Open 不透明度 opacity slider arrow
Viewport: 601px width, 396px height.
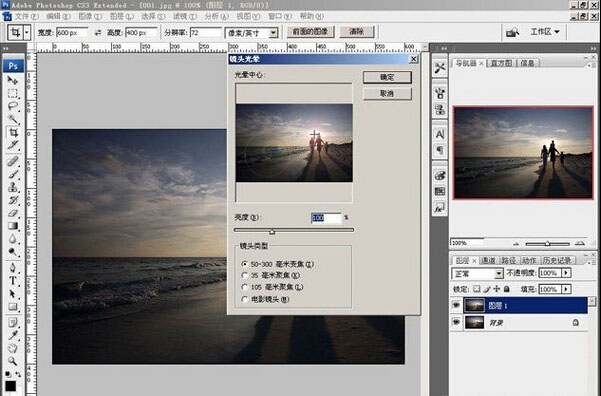point(566,273)
